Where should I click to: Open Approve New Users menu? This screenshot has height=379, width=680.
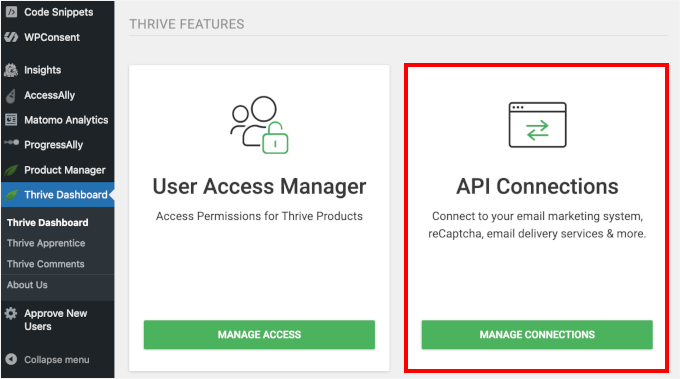[x=56, y=320]
